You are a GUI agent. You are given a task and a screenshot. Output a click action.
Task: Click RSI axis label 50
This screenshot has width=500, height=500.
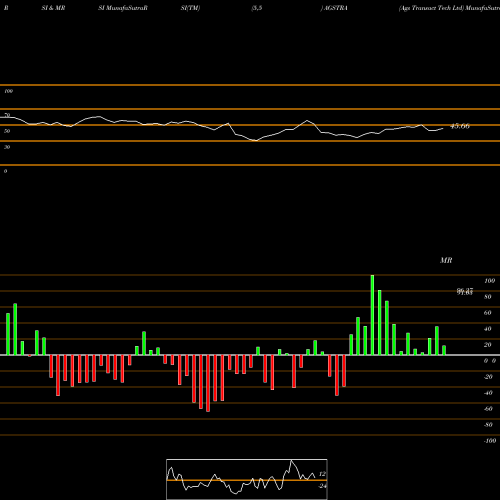coord(7,131)
